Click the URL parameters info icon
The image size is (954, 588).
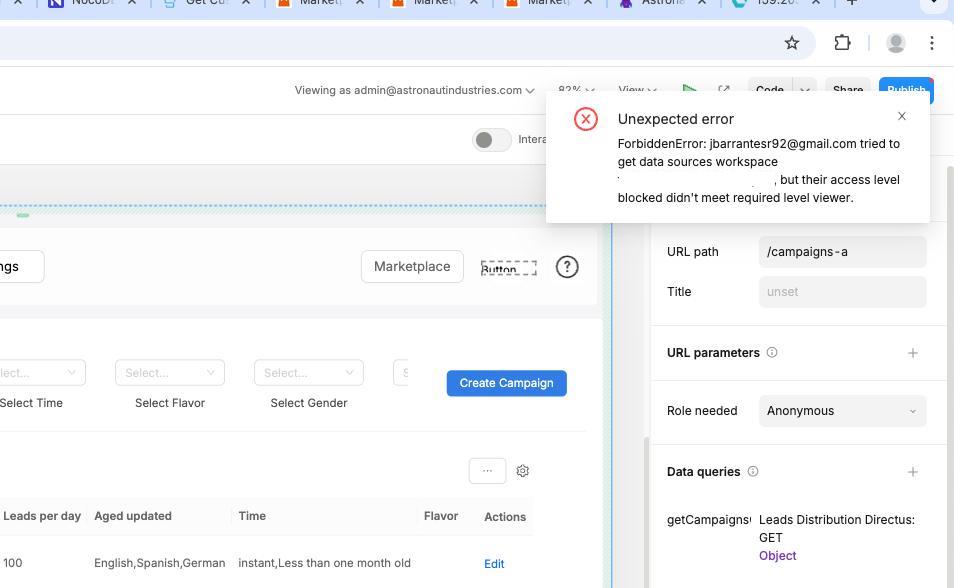[772, 353]
